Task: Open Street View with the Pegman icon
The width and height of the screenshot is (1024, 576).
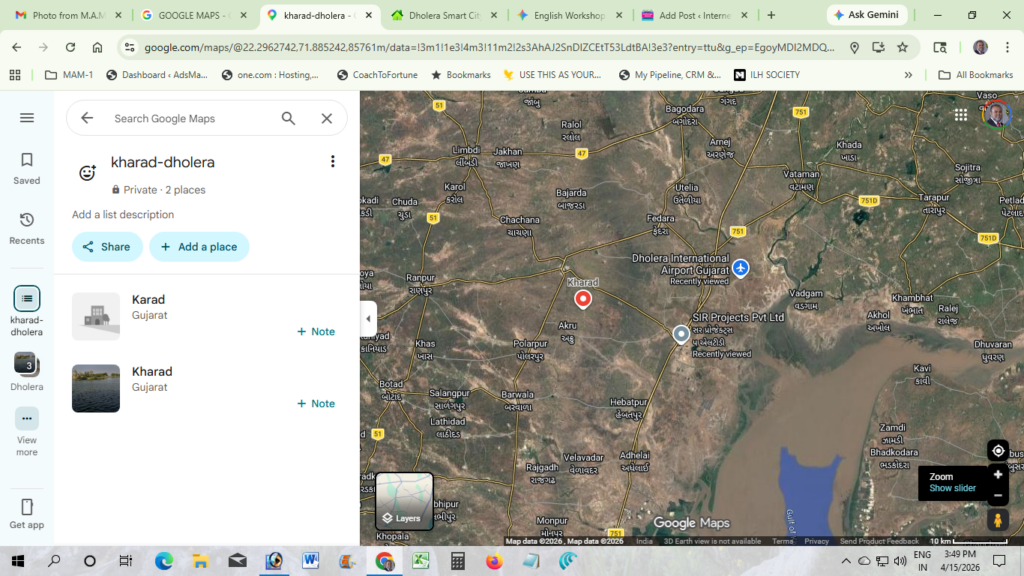Action: 998,520
